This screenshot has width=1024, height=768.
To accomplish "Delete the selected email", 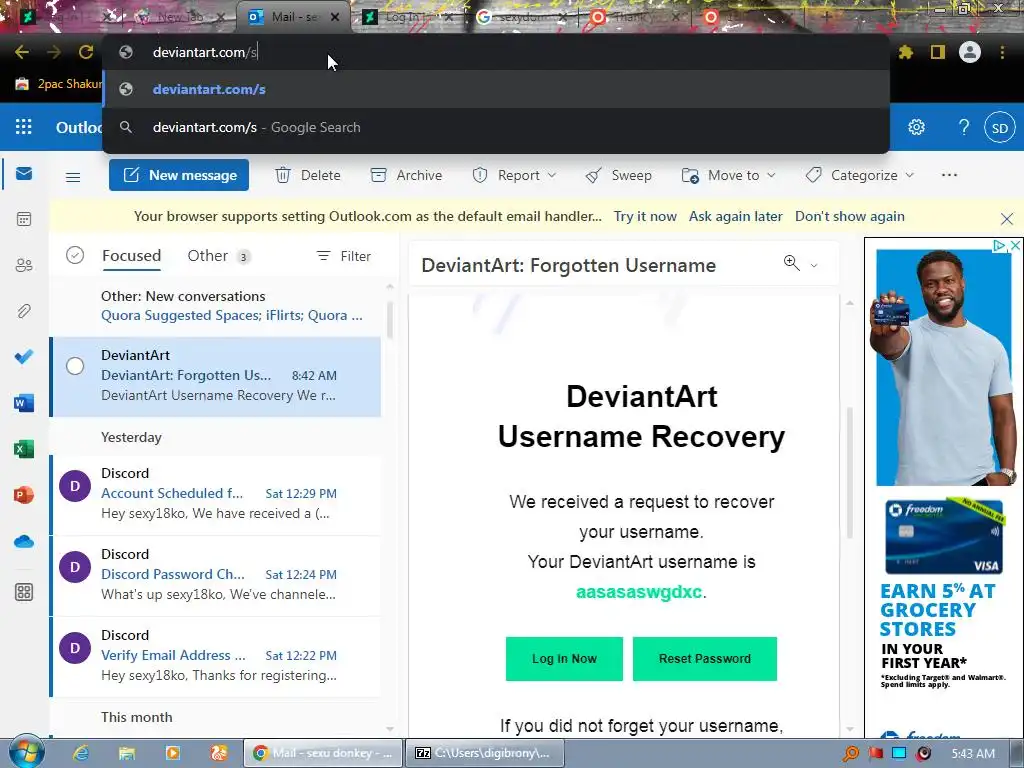I will click(308, 175).
